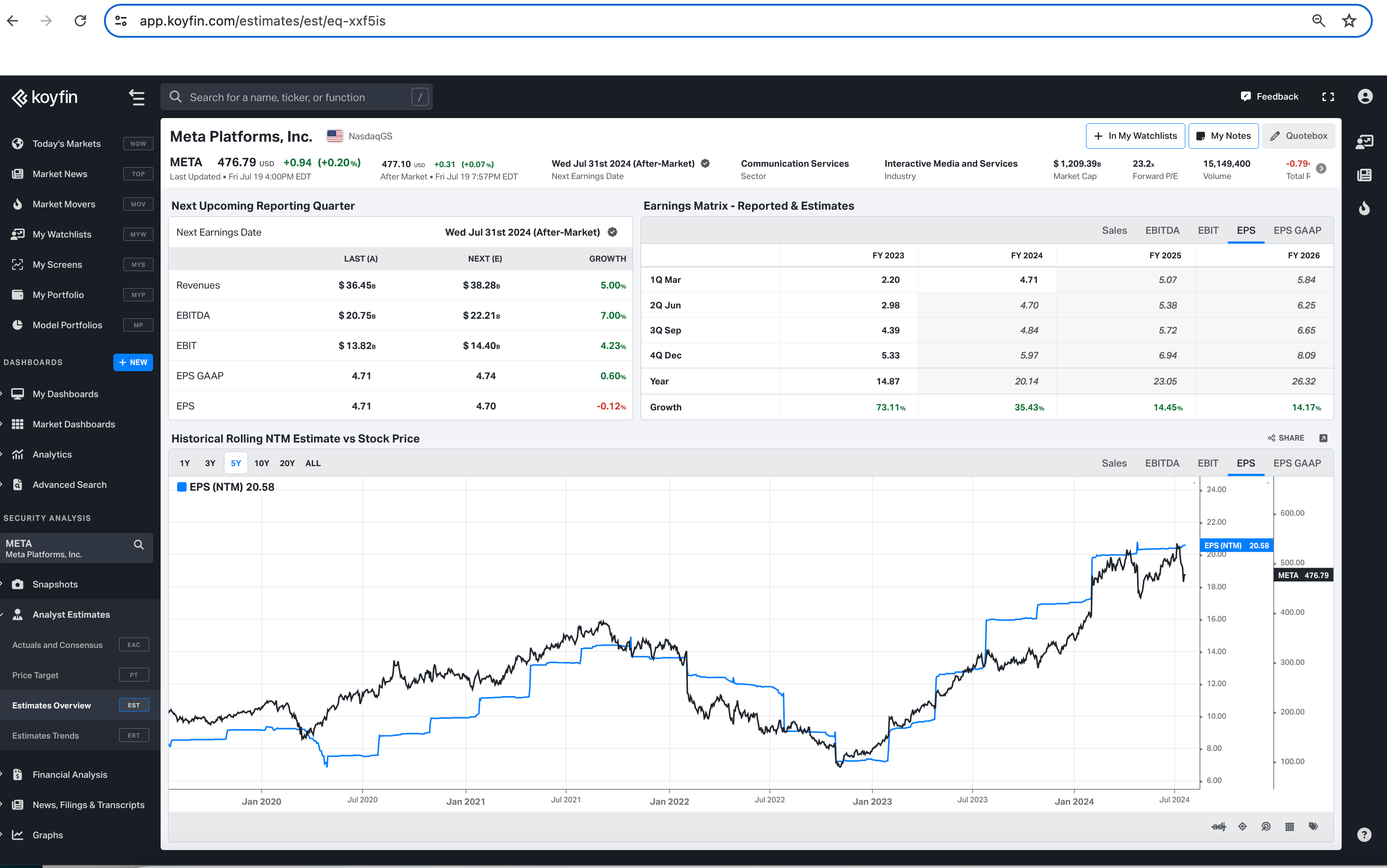Click the META ticker search magnifier
The height and width of the screenshot is (868, 1387).
[x=138, y=544]
